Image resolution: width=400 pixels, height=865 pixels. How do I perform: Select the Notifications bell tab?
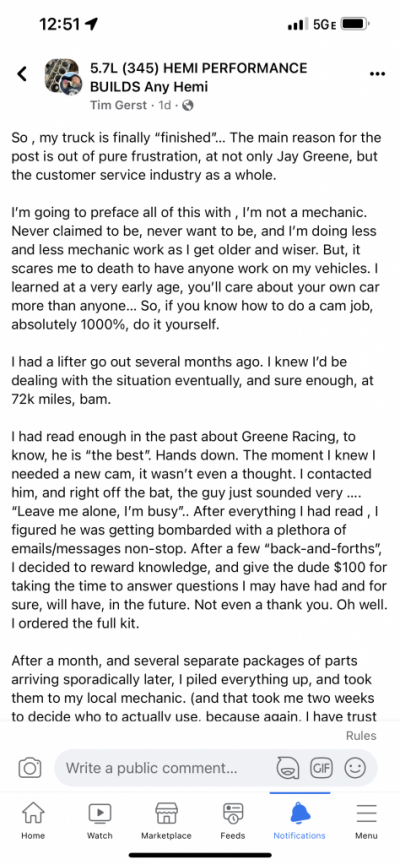(300, 821)
